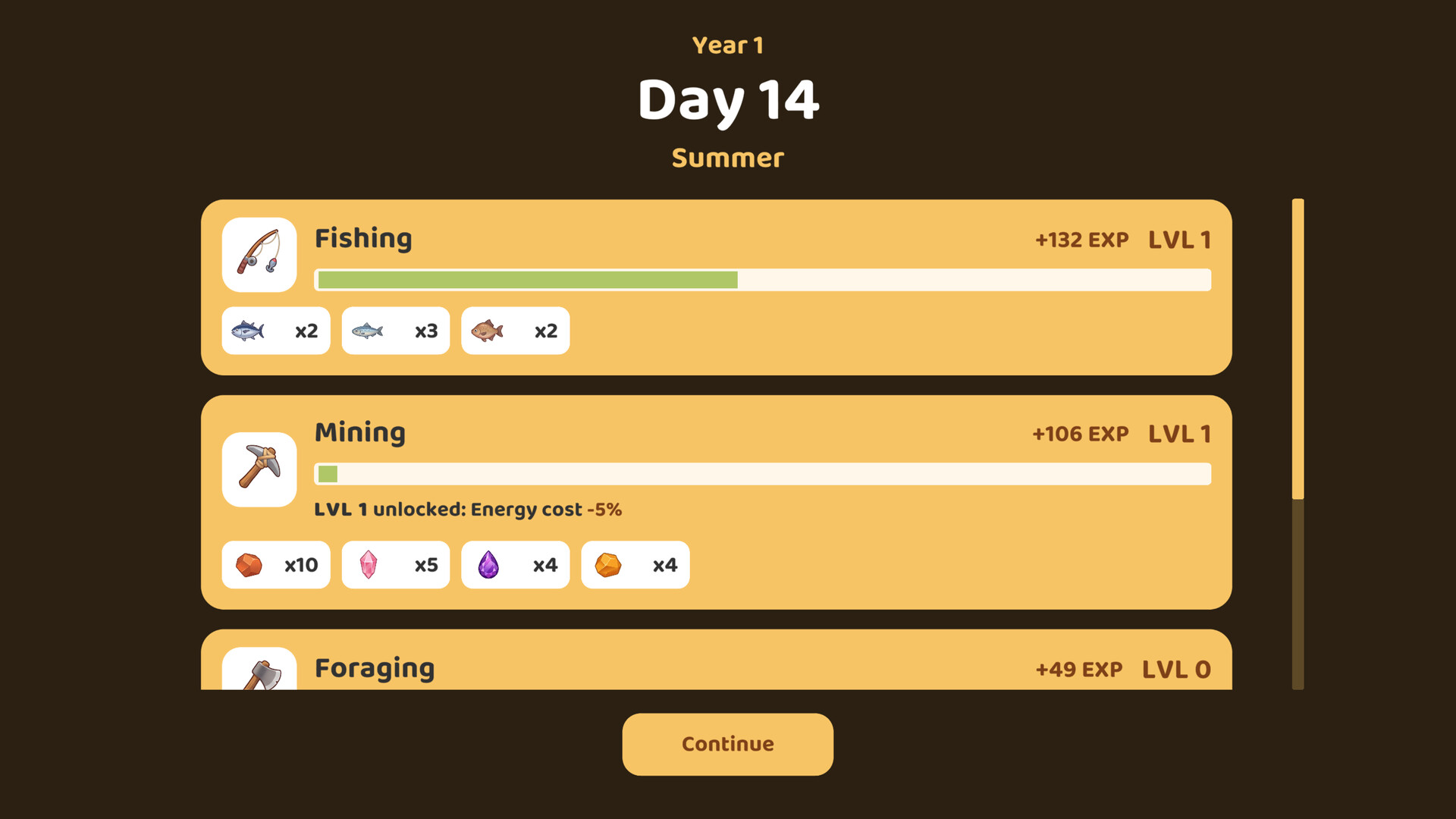Click the Fishing experience progress bar
Viewport: 1456px width, 819px height.
[763, 280]
